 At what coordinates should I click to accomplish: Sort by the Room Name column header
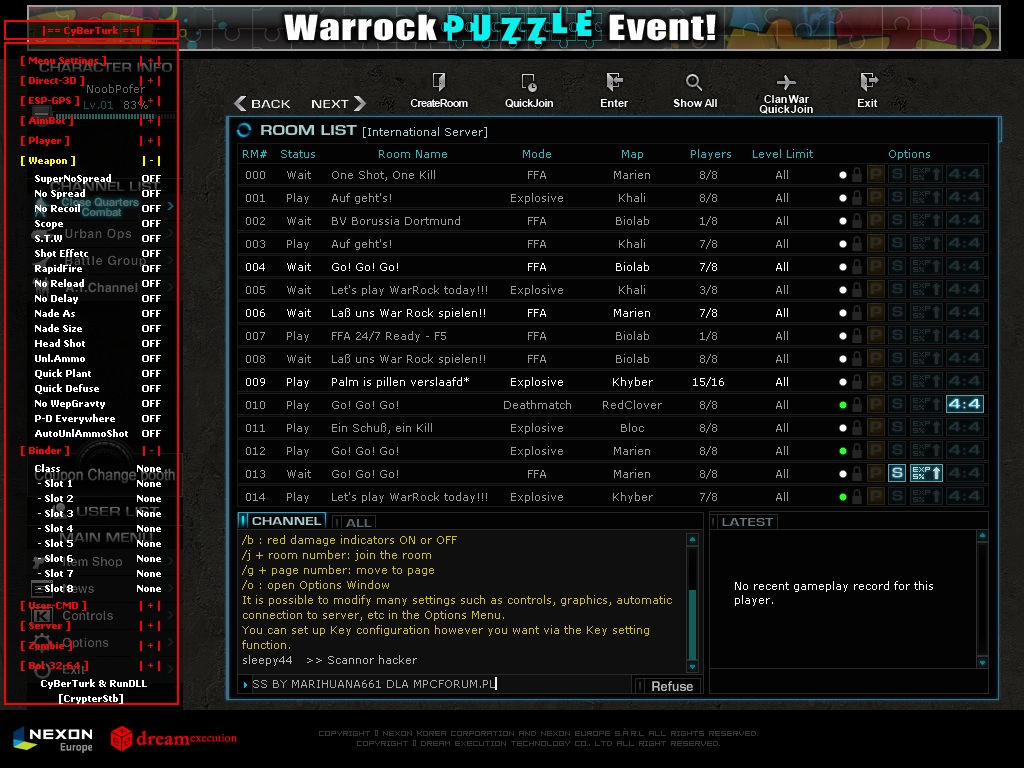click(x=413, y=154)
